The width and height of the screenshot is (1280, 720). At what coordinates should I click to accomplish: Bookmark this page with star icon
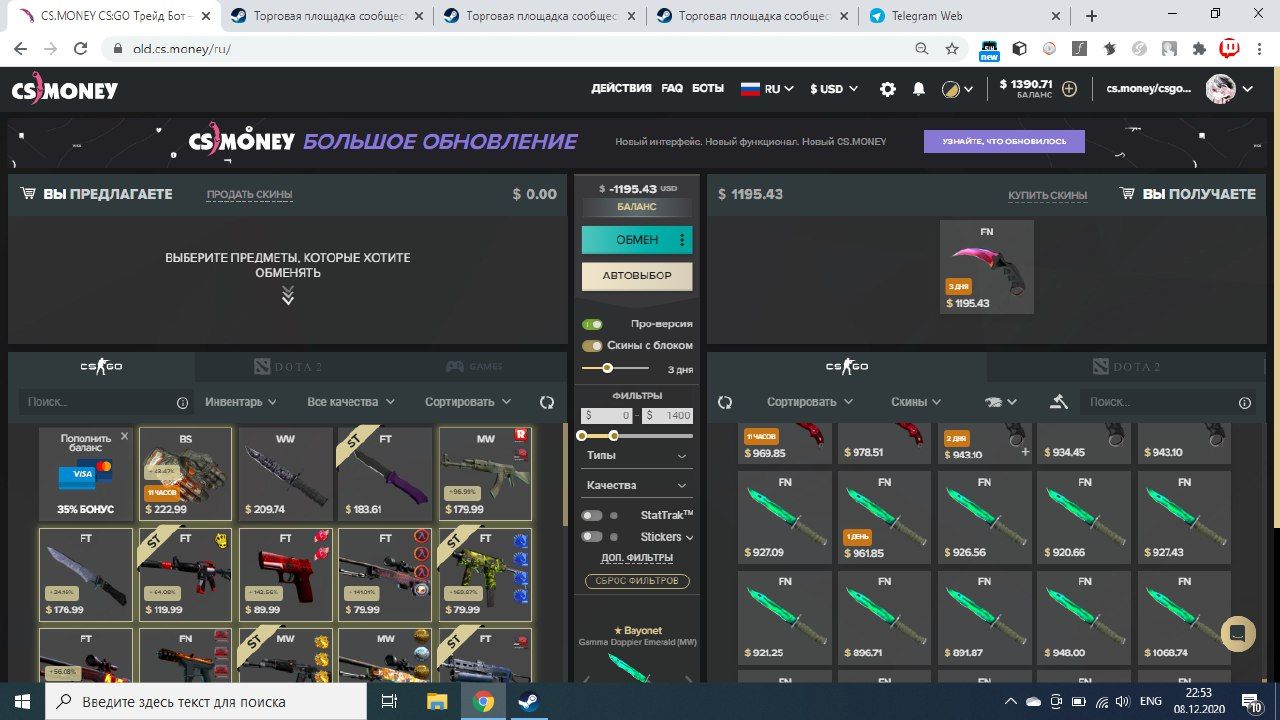[x=952, y=48]
